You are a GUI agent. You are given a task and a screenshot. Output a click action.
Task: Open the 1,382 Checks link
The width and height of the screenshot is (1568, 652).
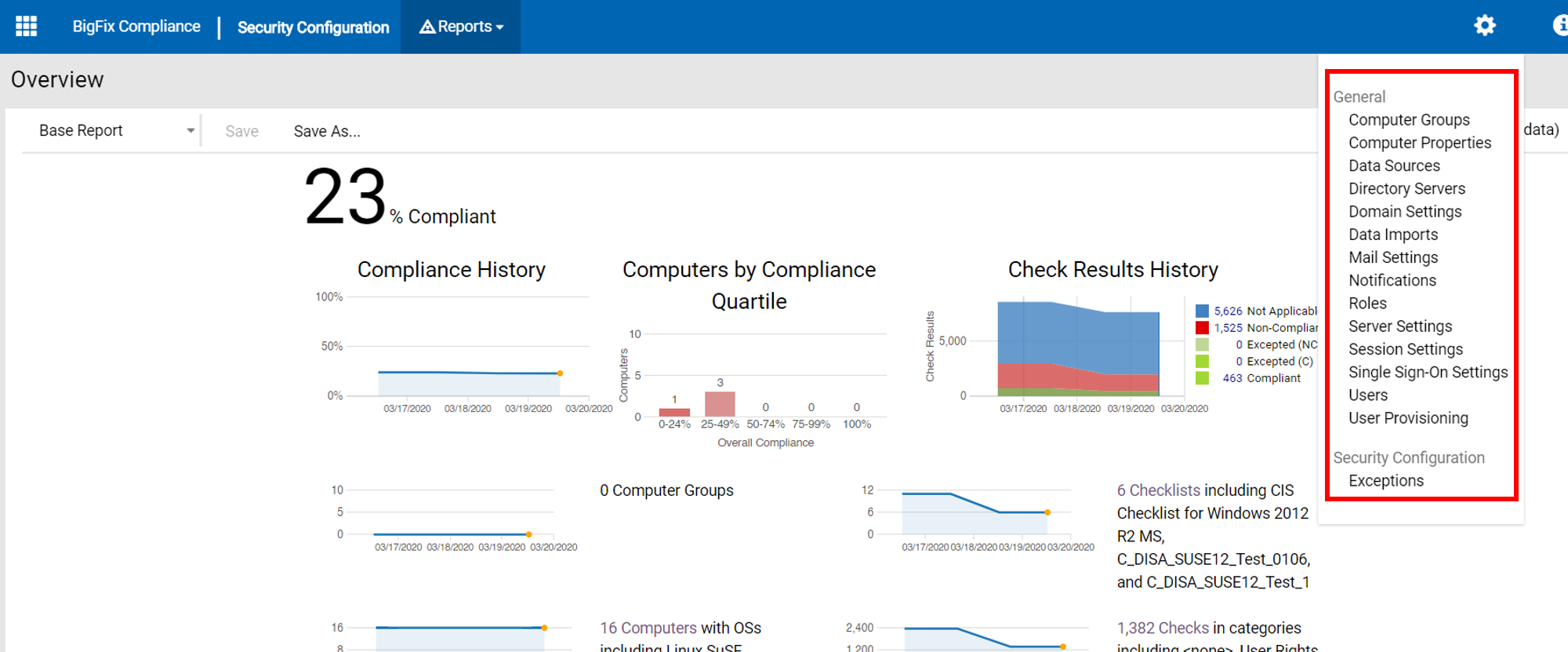click(x=1163, y=628)
